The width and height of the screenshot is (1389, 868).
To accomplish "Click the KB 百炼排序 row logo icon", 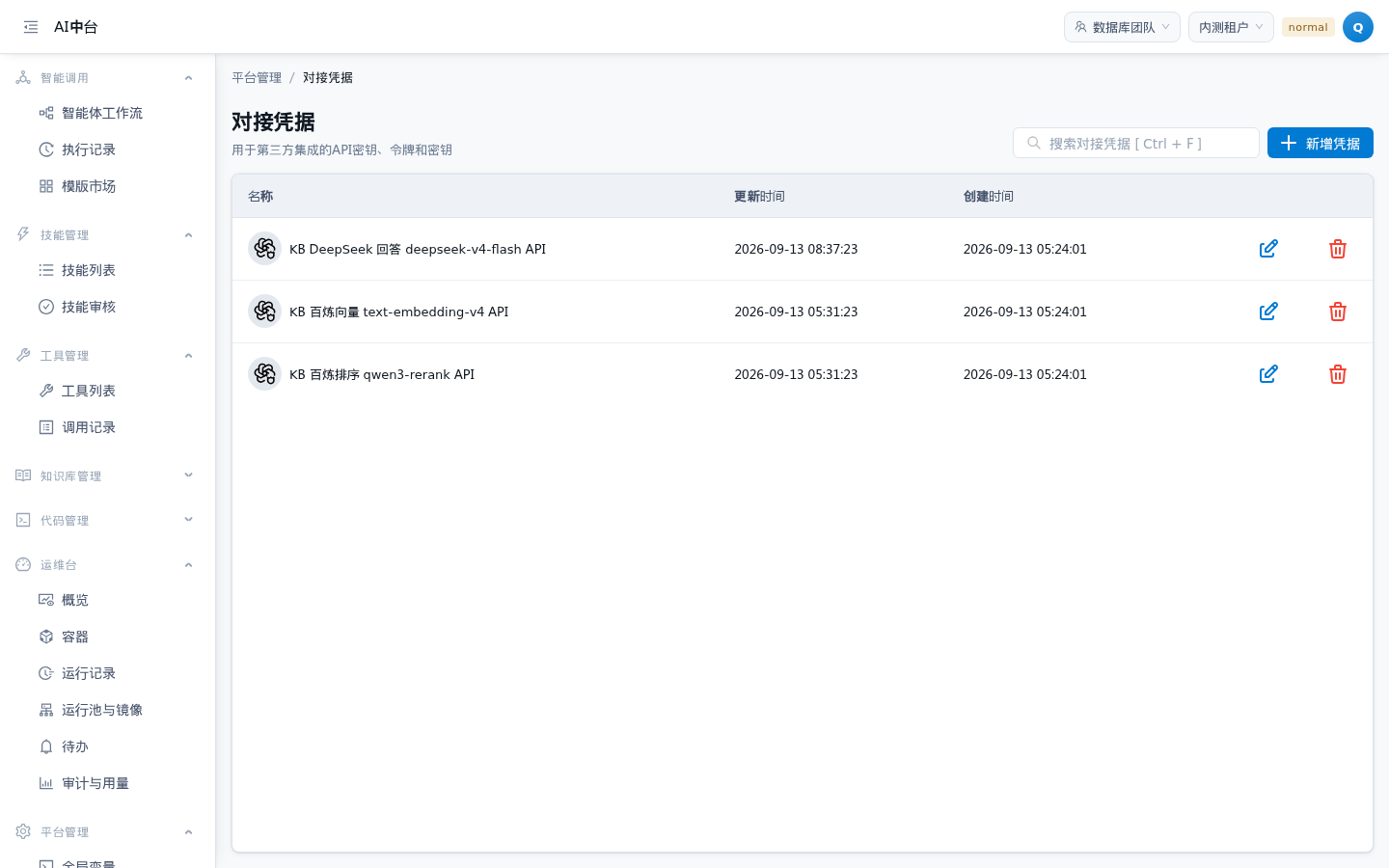I will (264, 374).
